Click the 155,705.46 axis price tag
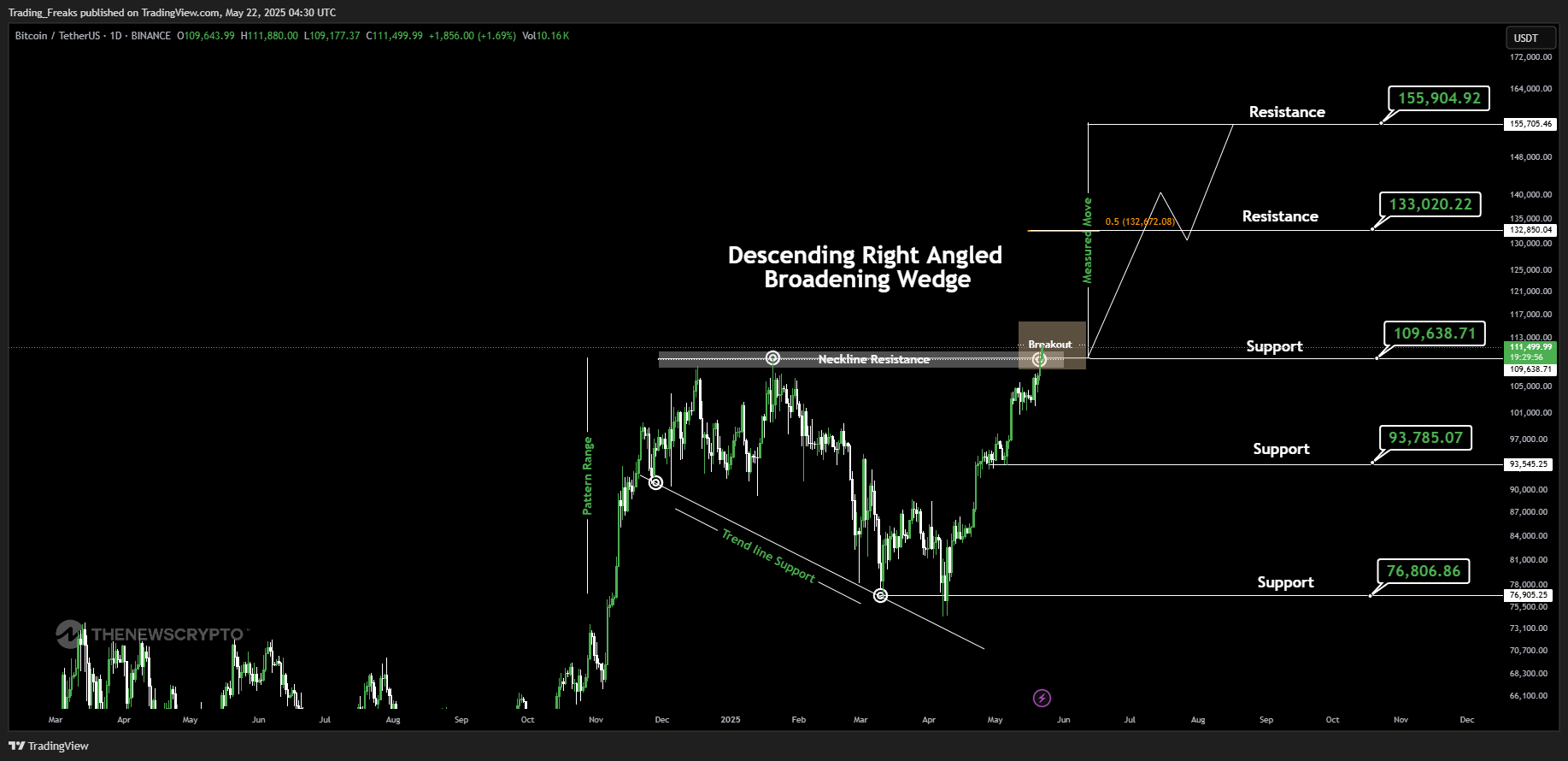Screen dimensions: 1568x761 pyautogui.click(x=1530, y=124)
